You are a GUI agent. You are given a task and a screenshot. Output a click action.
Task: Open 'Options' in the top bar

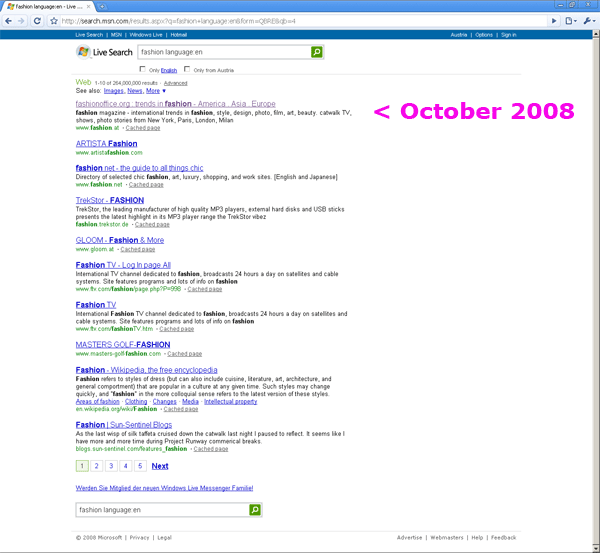(x=484, y=35)
